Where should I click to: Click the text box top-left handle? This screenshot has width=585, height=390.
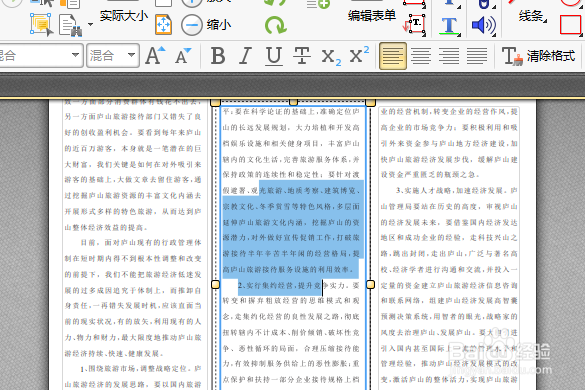tap(215, 102)
